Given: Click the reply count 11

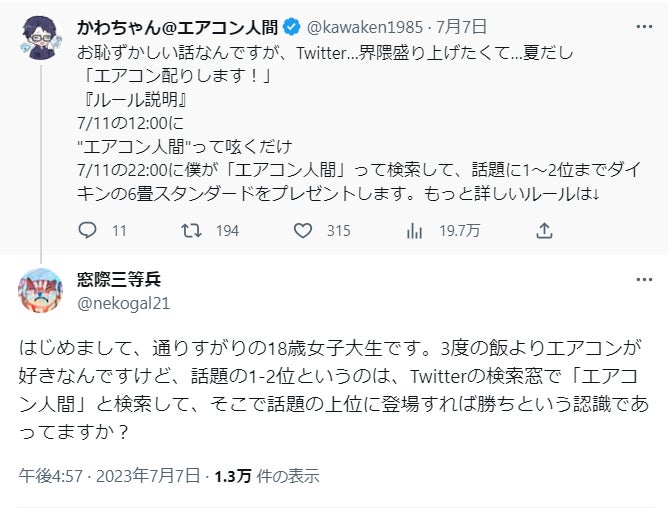Looking at the screenshot, I should tap(119, 231).
